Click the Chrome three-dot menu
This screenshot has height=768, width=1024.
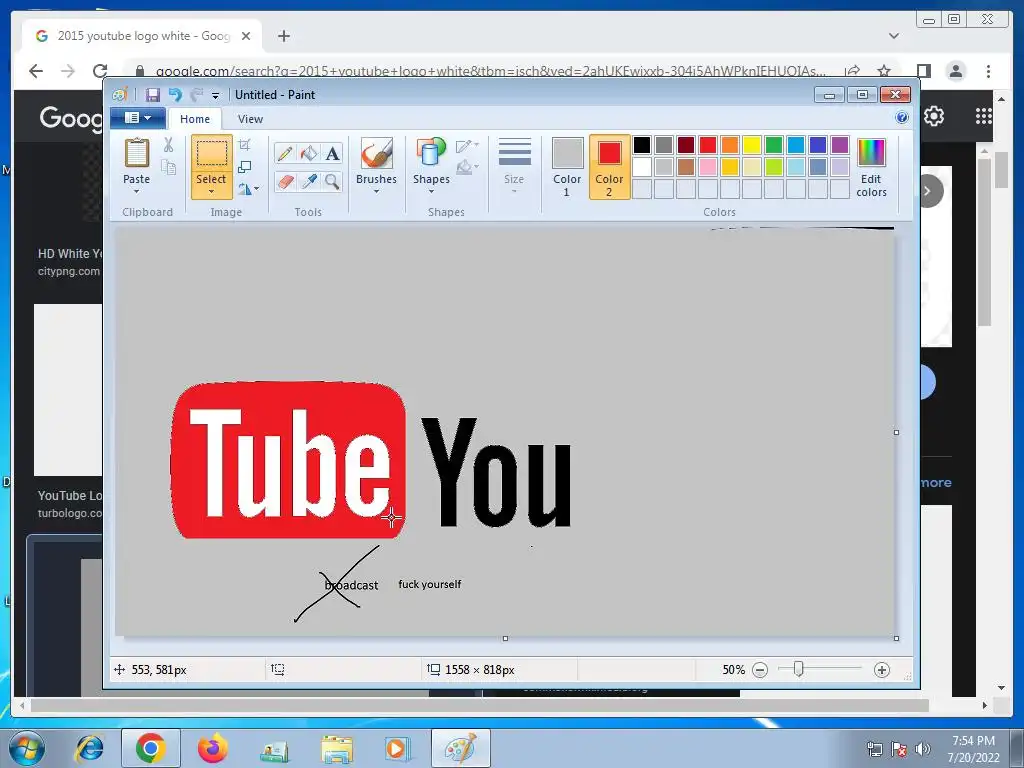[988, 71]
